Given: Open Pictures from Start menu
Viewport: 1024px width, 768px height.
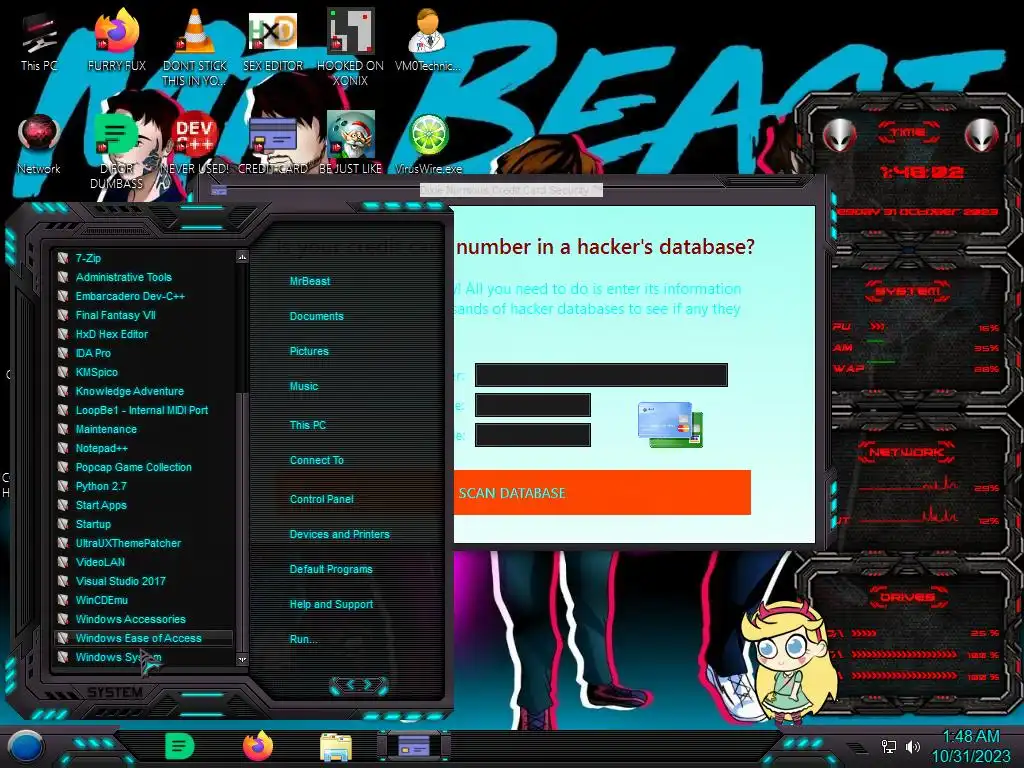Looking at the screenshot, I should 309,351.
